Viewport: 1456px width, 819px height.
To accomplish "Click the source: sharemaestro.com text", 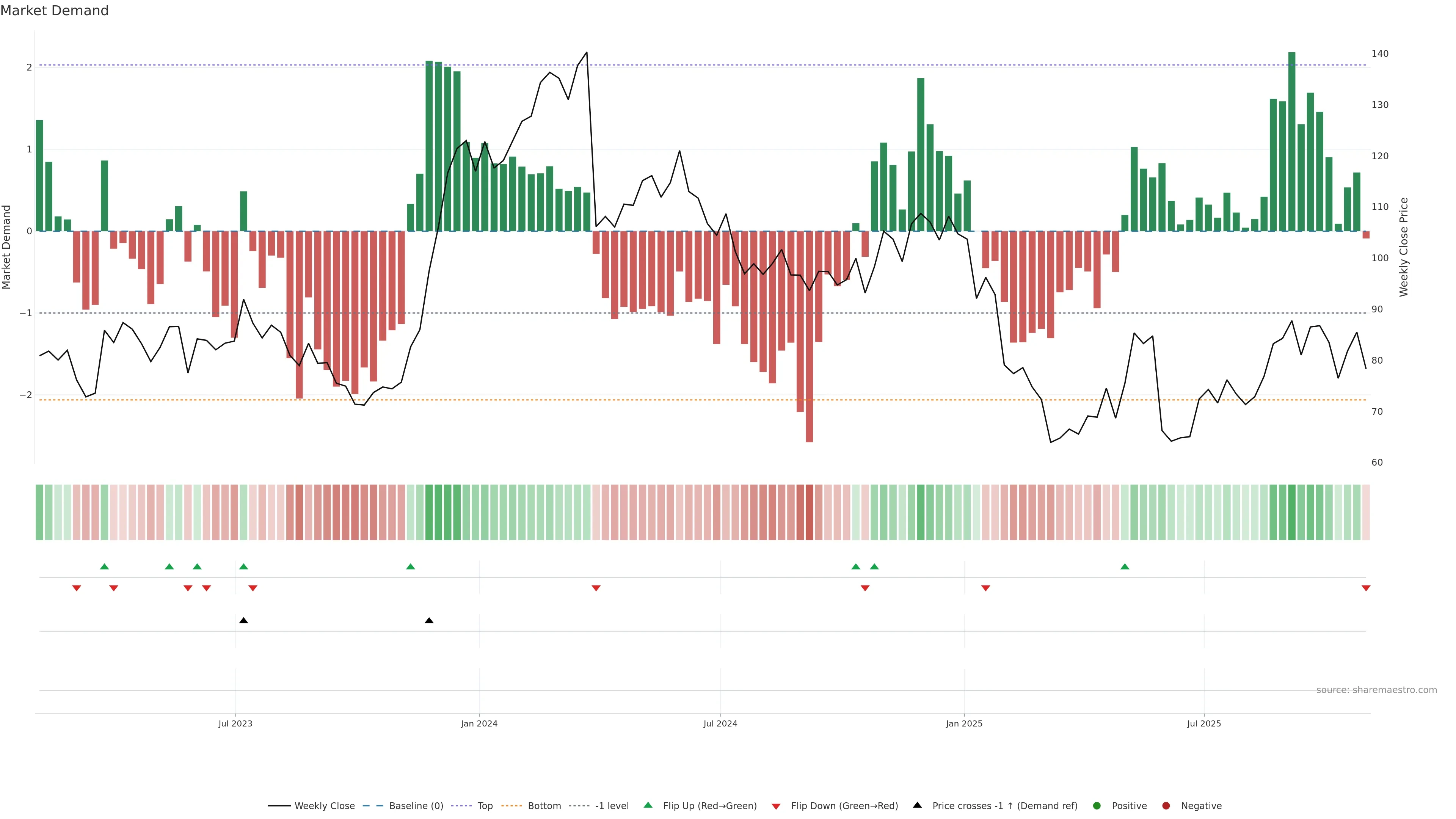I will point(1376,690).
